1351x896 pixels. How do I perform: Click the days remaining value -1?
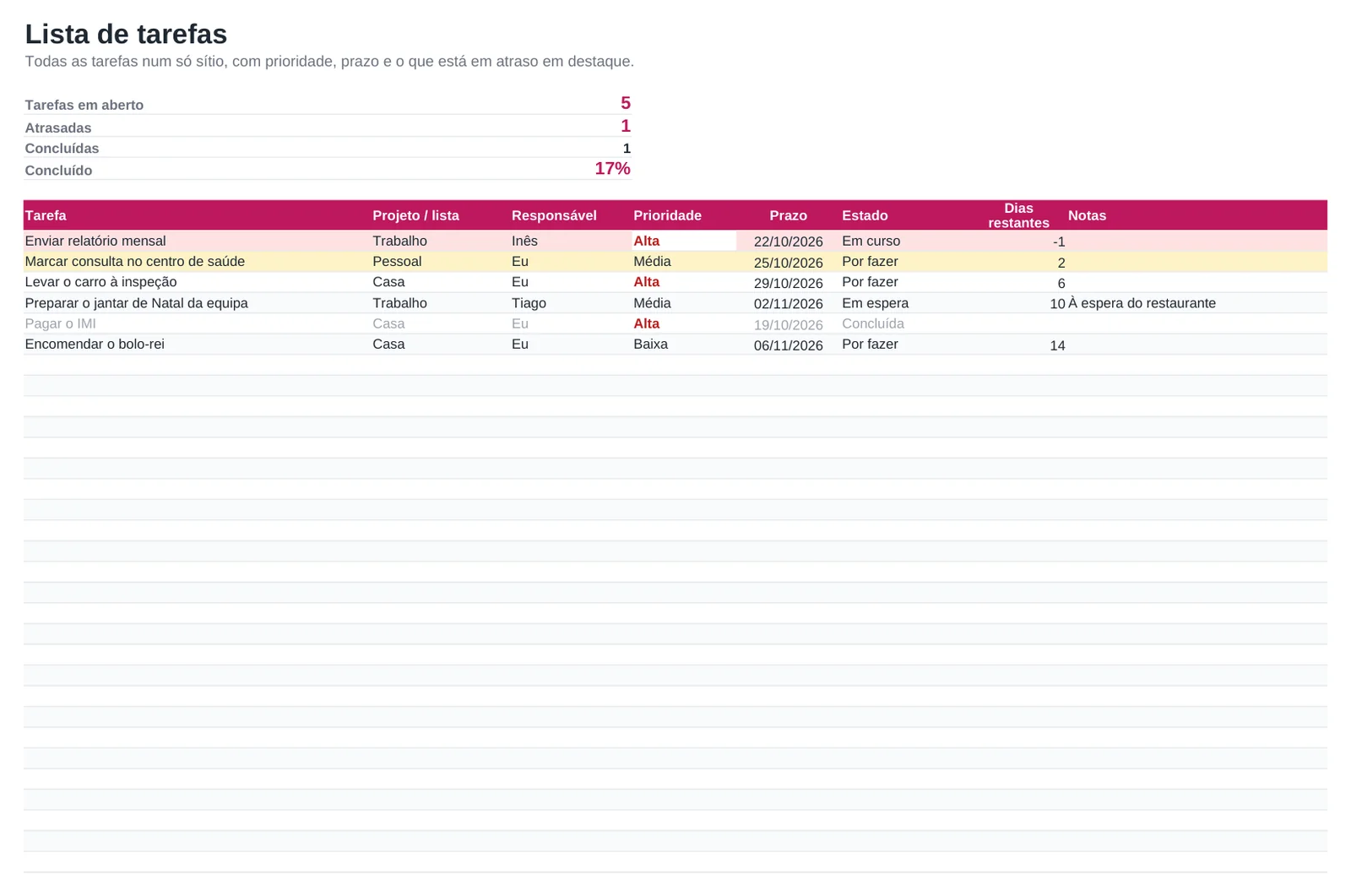[x=1059, y=242]
